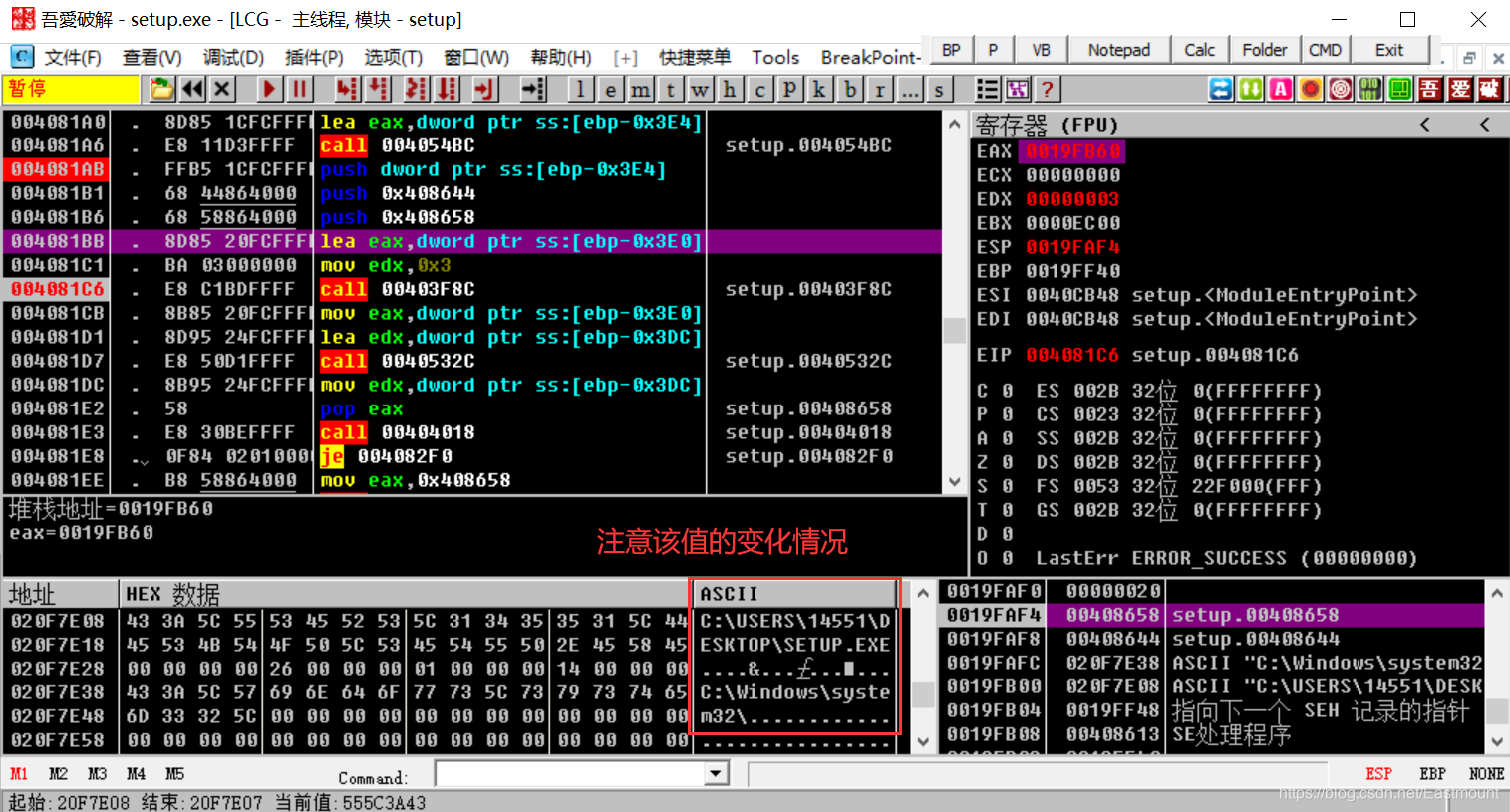Viewport: 1510px width, 812px height.
Task: Click the binary 010 101 plugin icon
Action: [1370, 89]
